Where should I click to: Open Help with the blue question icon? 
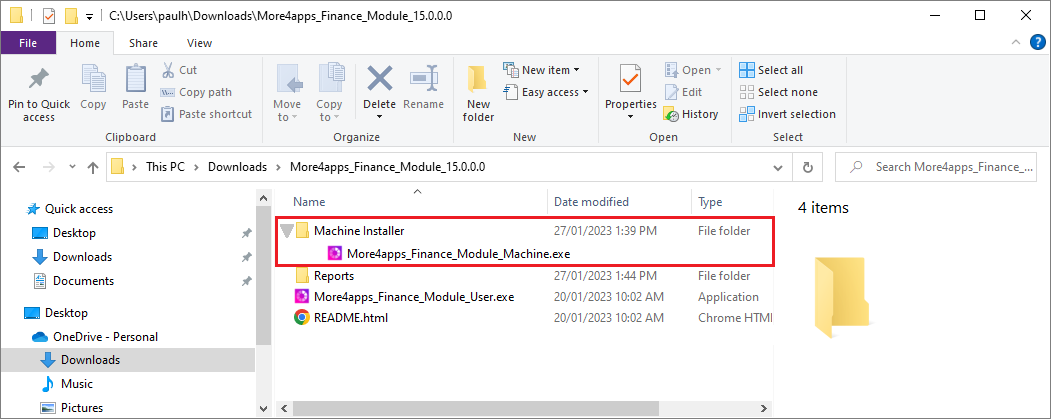click(1037, 43)
